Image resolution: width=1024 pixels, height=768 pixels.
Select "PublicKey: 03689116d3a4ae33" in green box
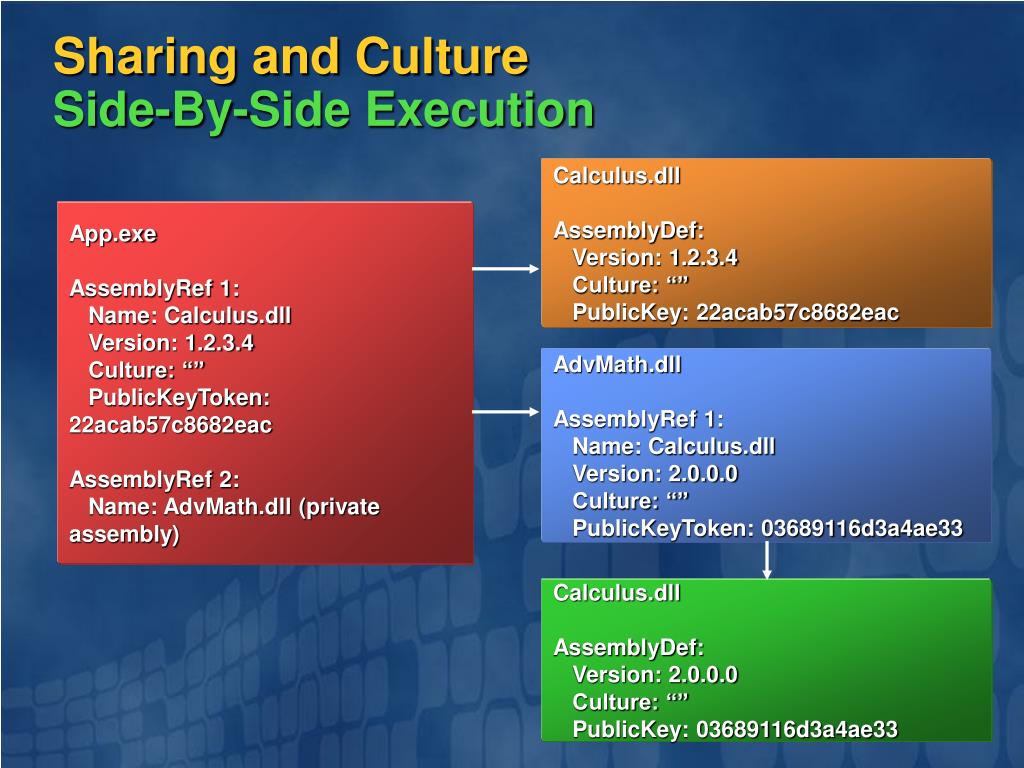[735, 730]
